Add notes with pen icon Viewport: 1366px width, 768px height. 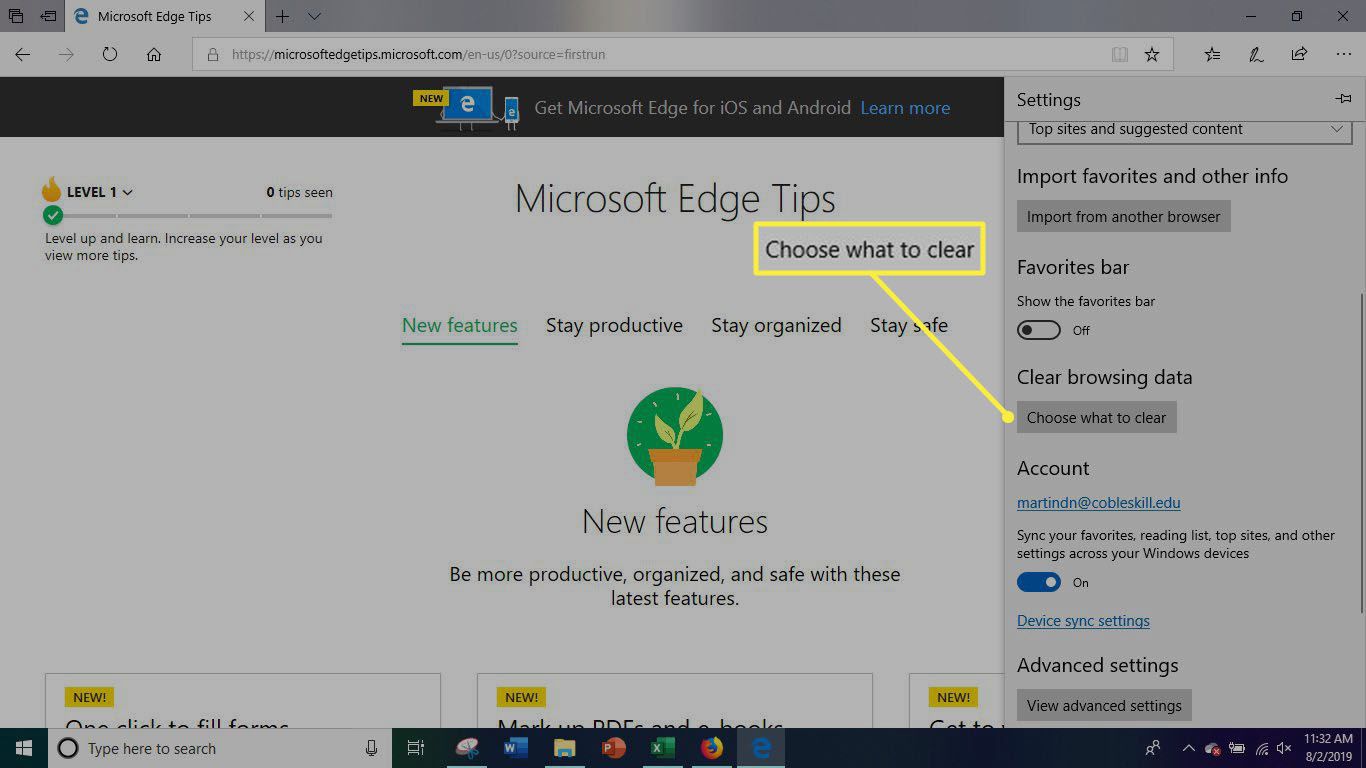1255,55
